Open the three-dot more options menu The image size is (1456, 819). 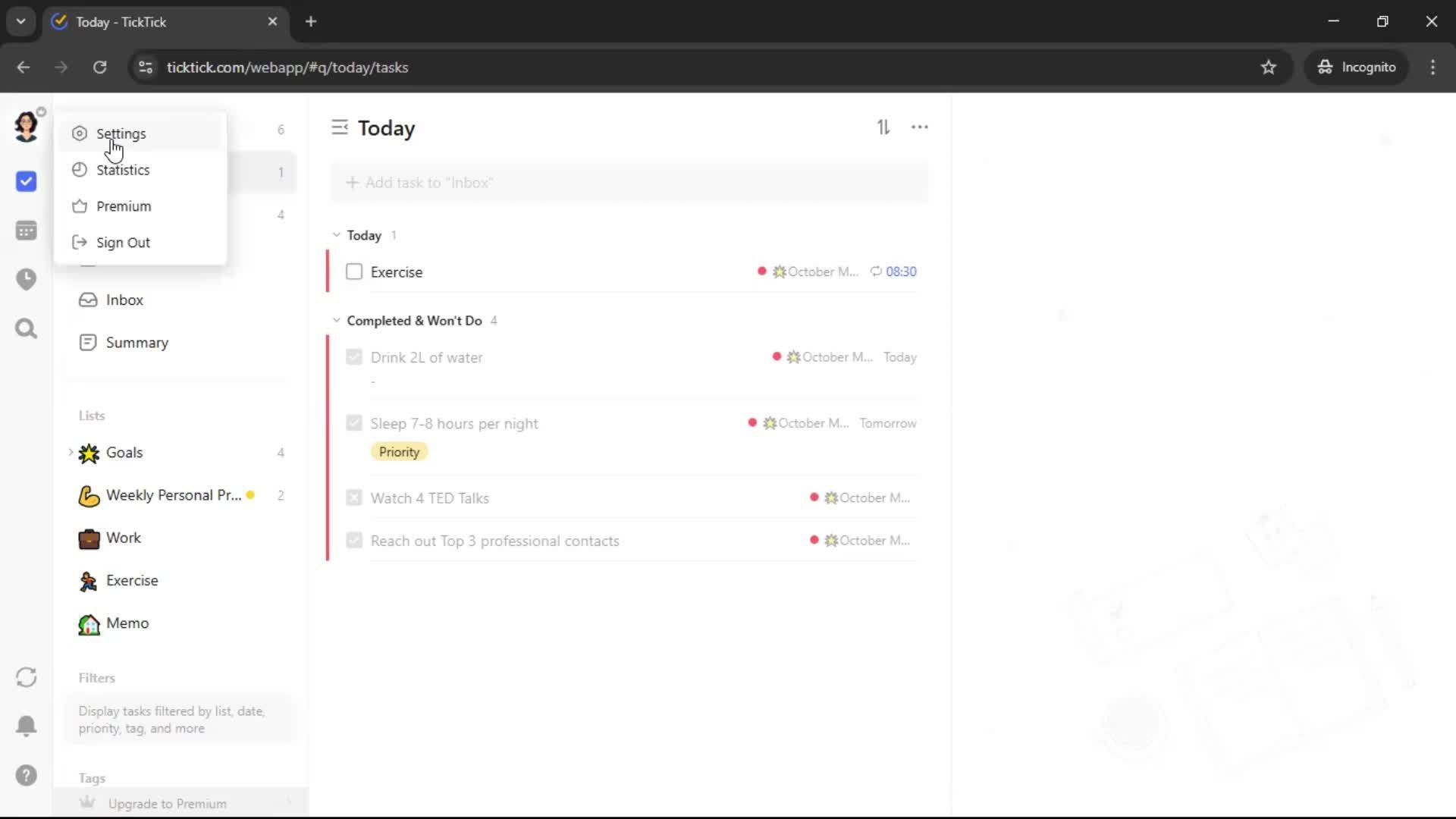pos(919,127)
